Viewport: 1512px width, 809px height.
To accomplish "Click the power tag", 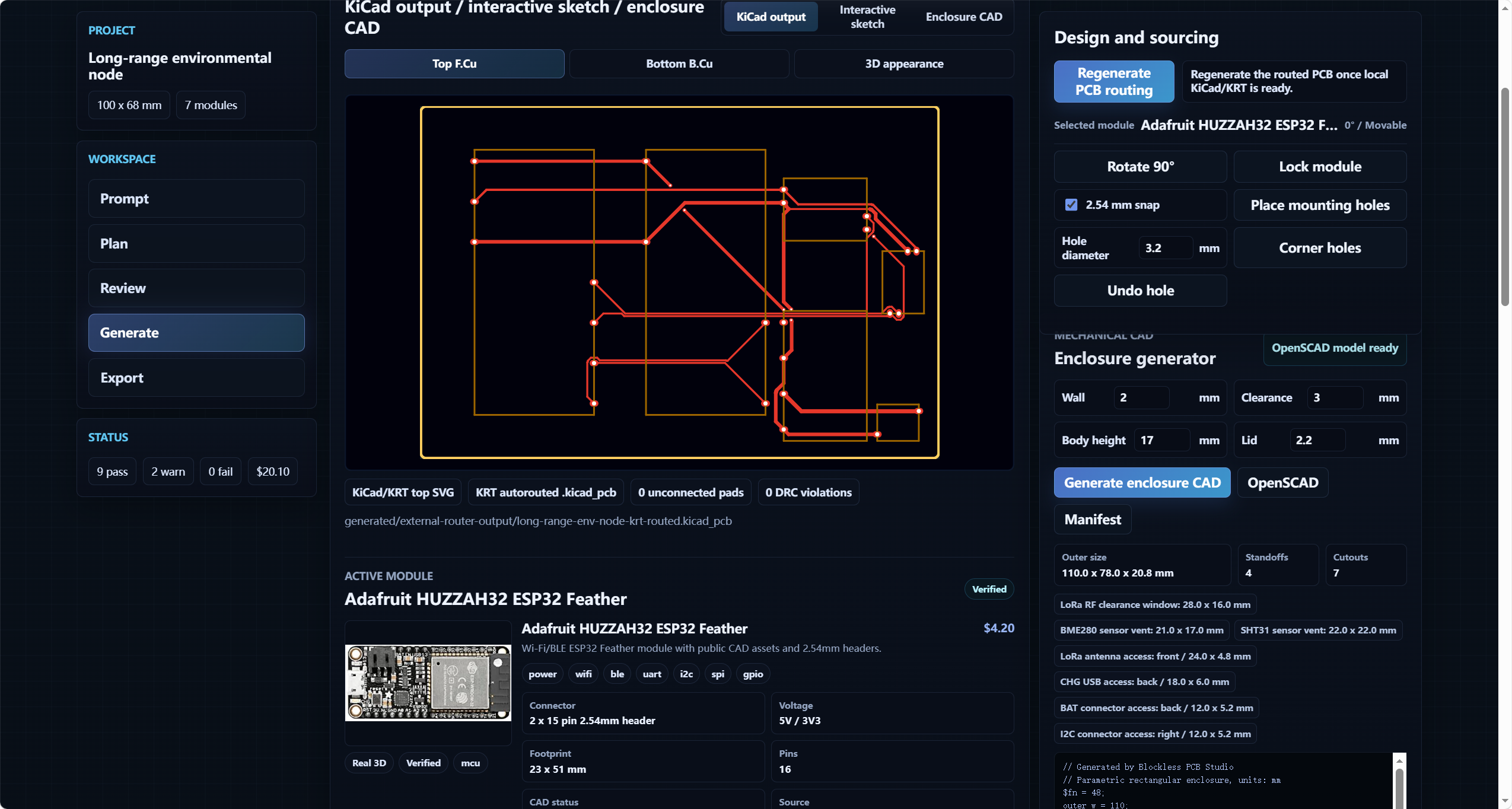I will [542, 674].
